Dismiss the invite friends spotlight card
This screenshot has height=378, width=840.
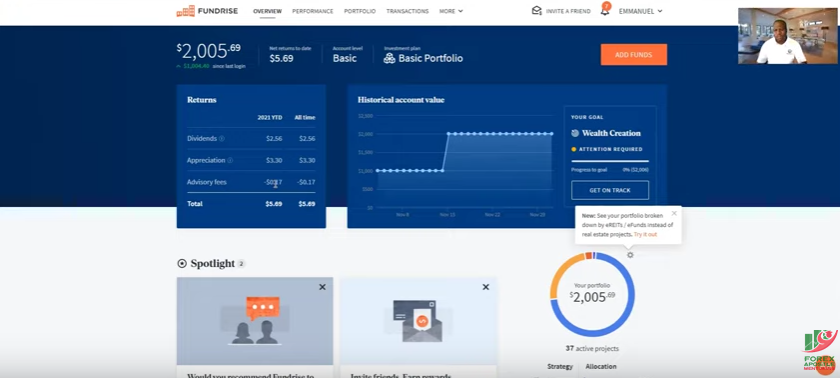point(486,287)
